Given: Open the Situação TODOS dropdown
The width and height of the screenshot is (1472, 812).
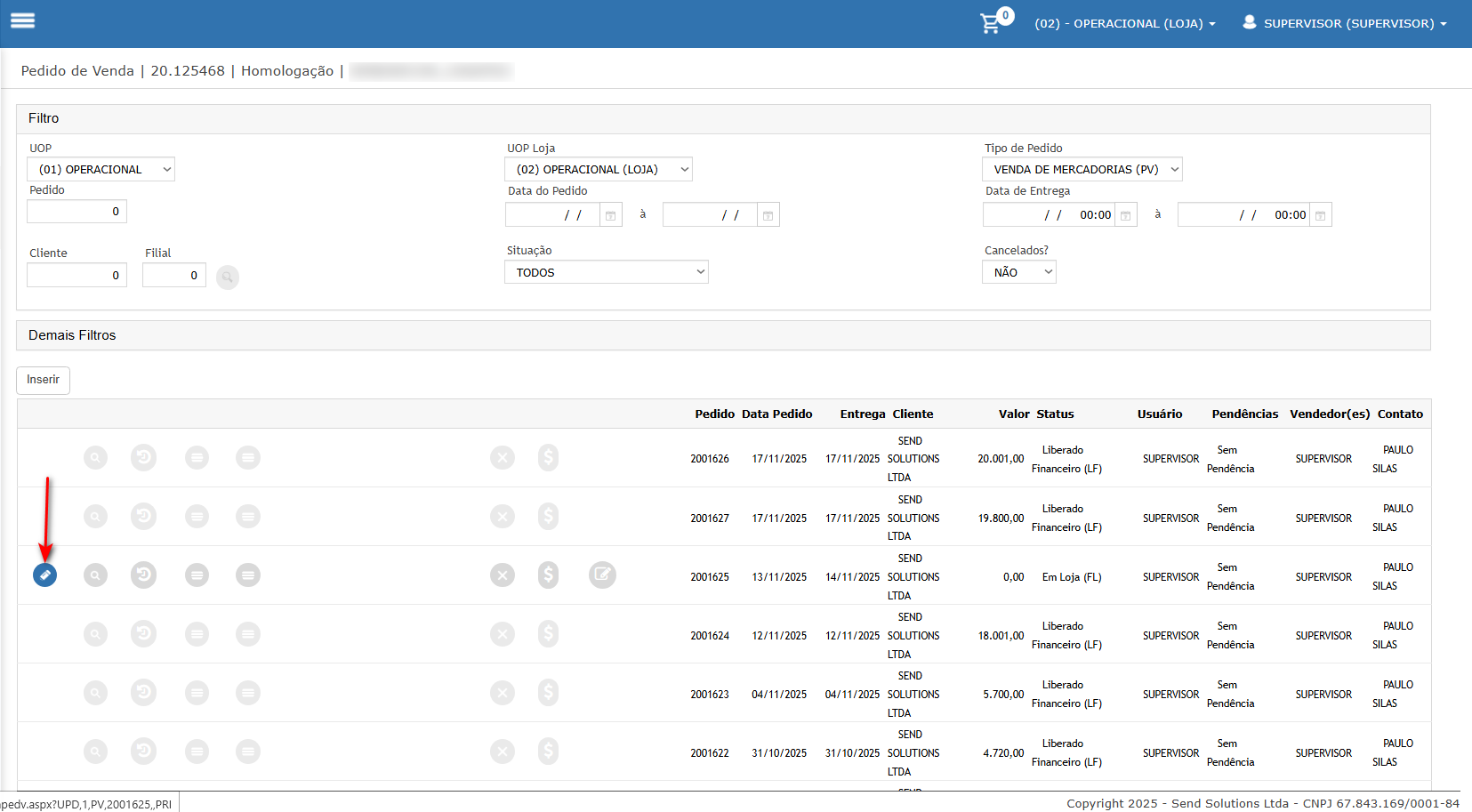Looking at the screenshot, I should click(x=606, y=272).
